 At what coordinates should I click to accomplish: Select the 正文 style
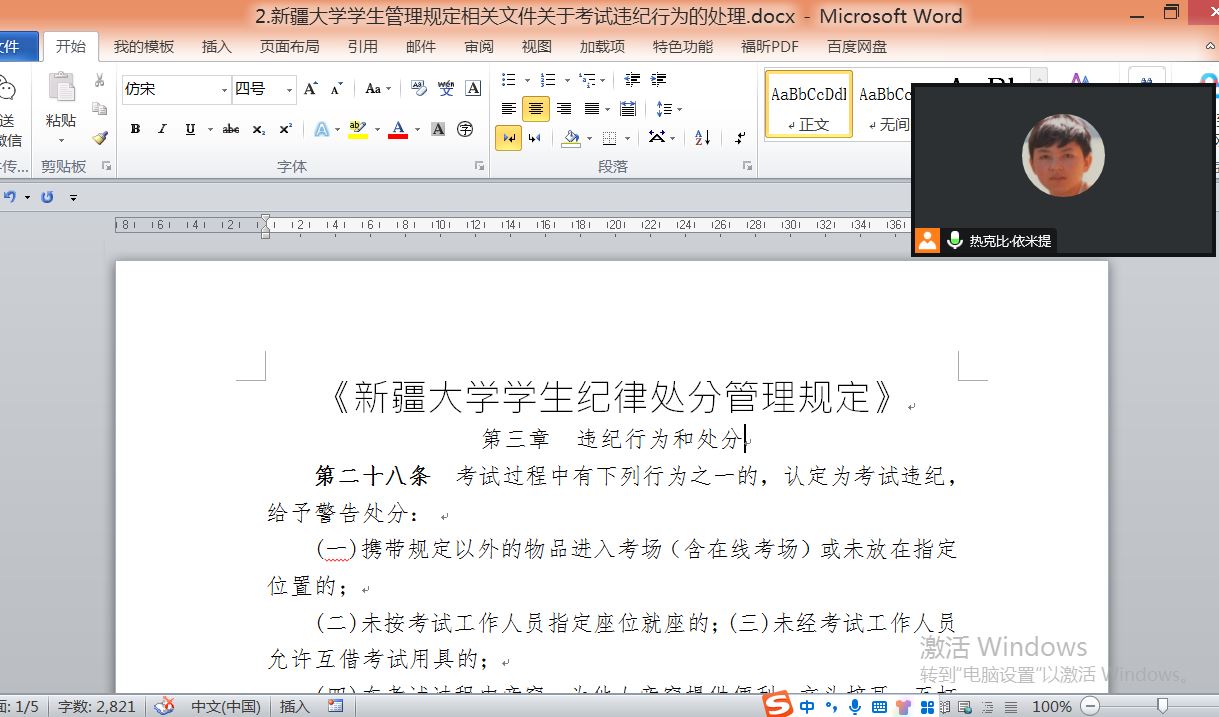pos(808,104)
